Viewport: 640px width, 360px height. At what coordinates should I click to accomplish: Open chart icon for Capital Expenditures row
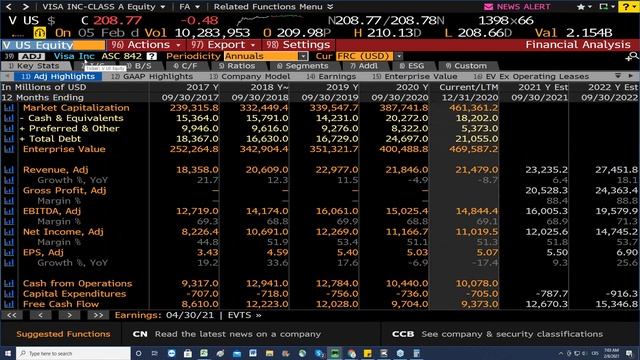pyautogui.click(x=9, y=294)
